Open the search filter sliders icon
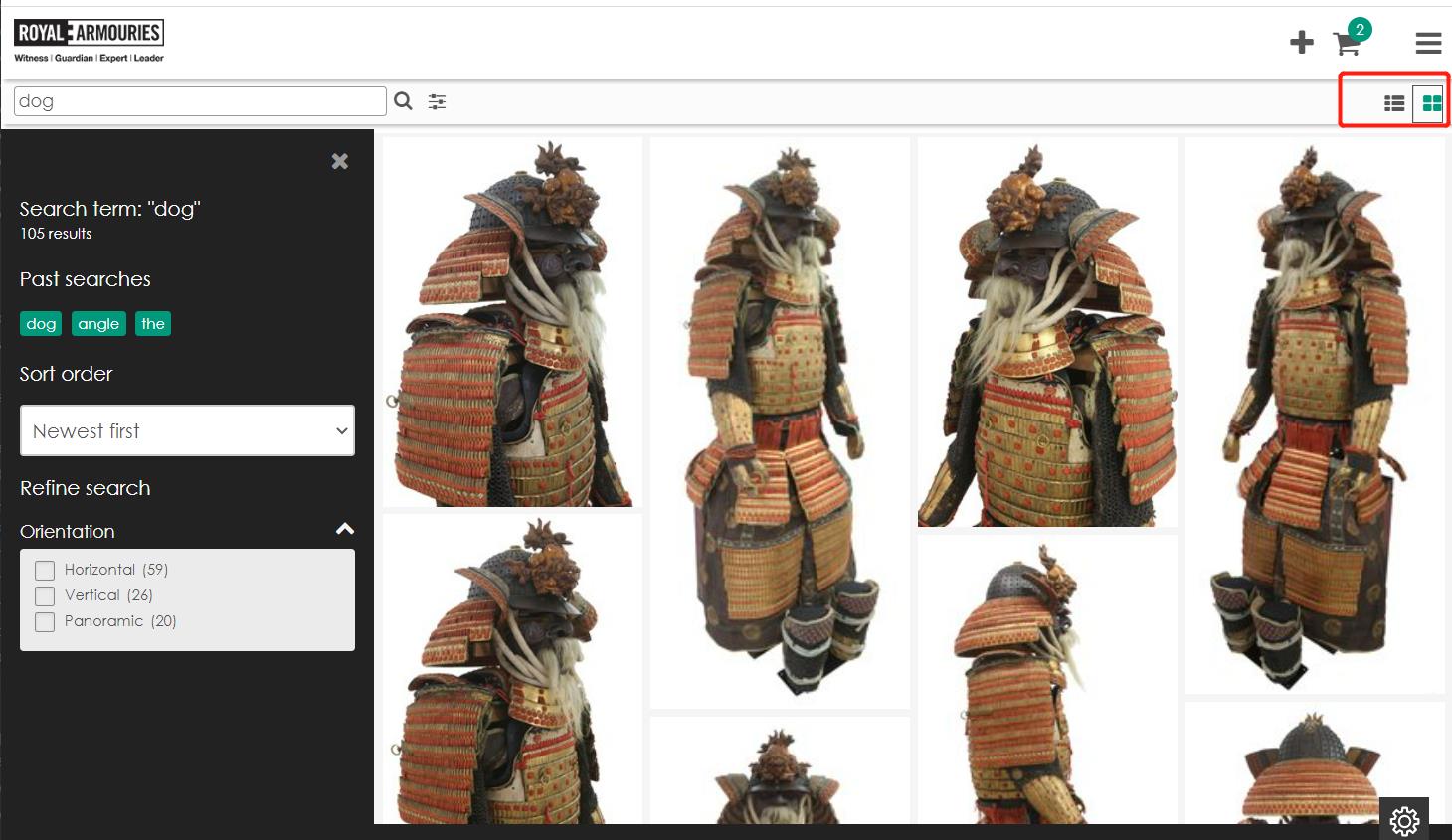Screen dimensions: 1452x840 pyautogui.click(x=437, y=101)
